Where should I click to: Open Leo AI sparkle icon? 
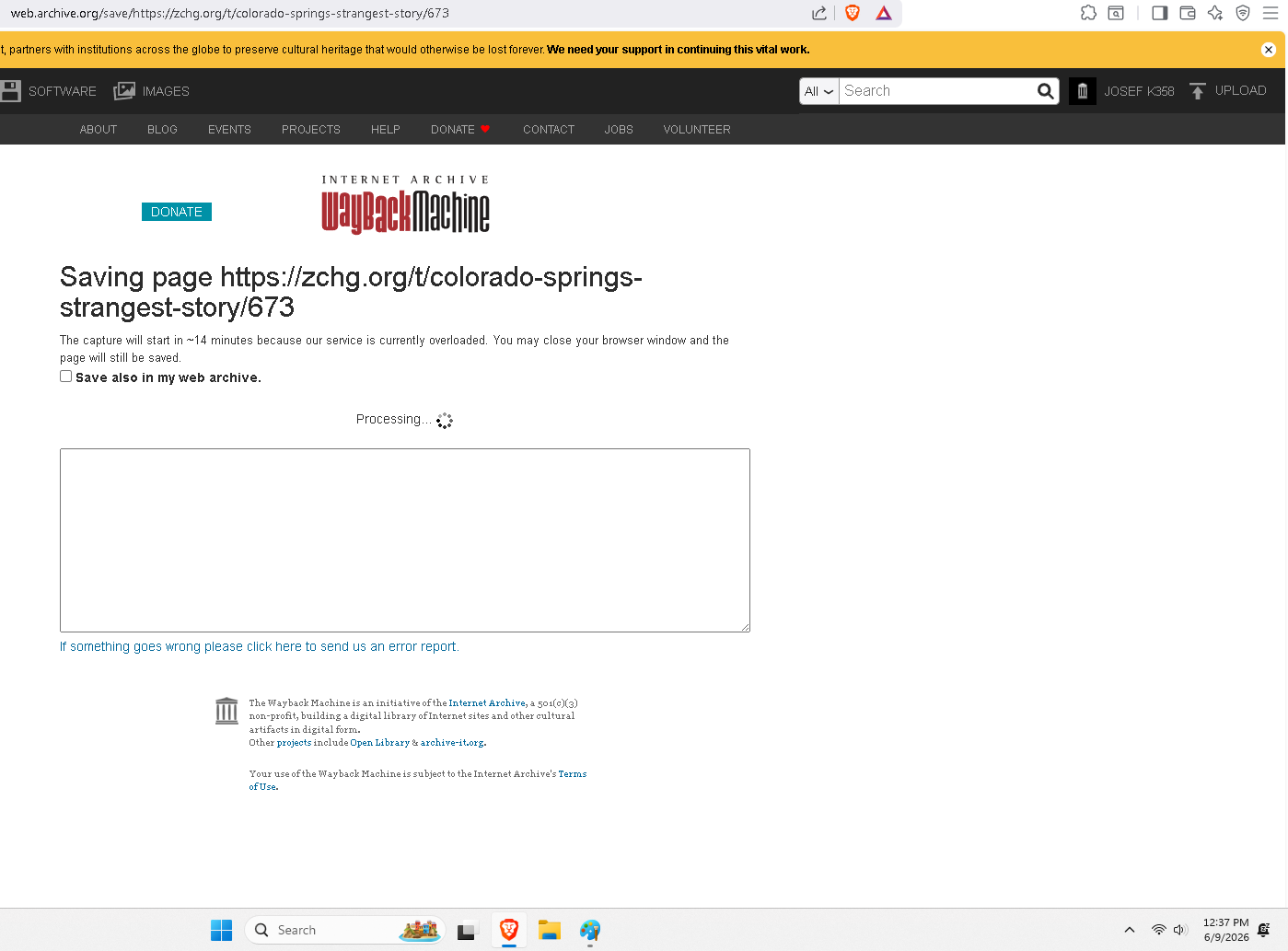coord(1215,13)
